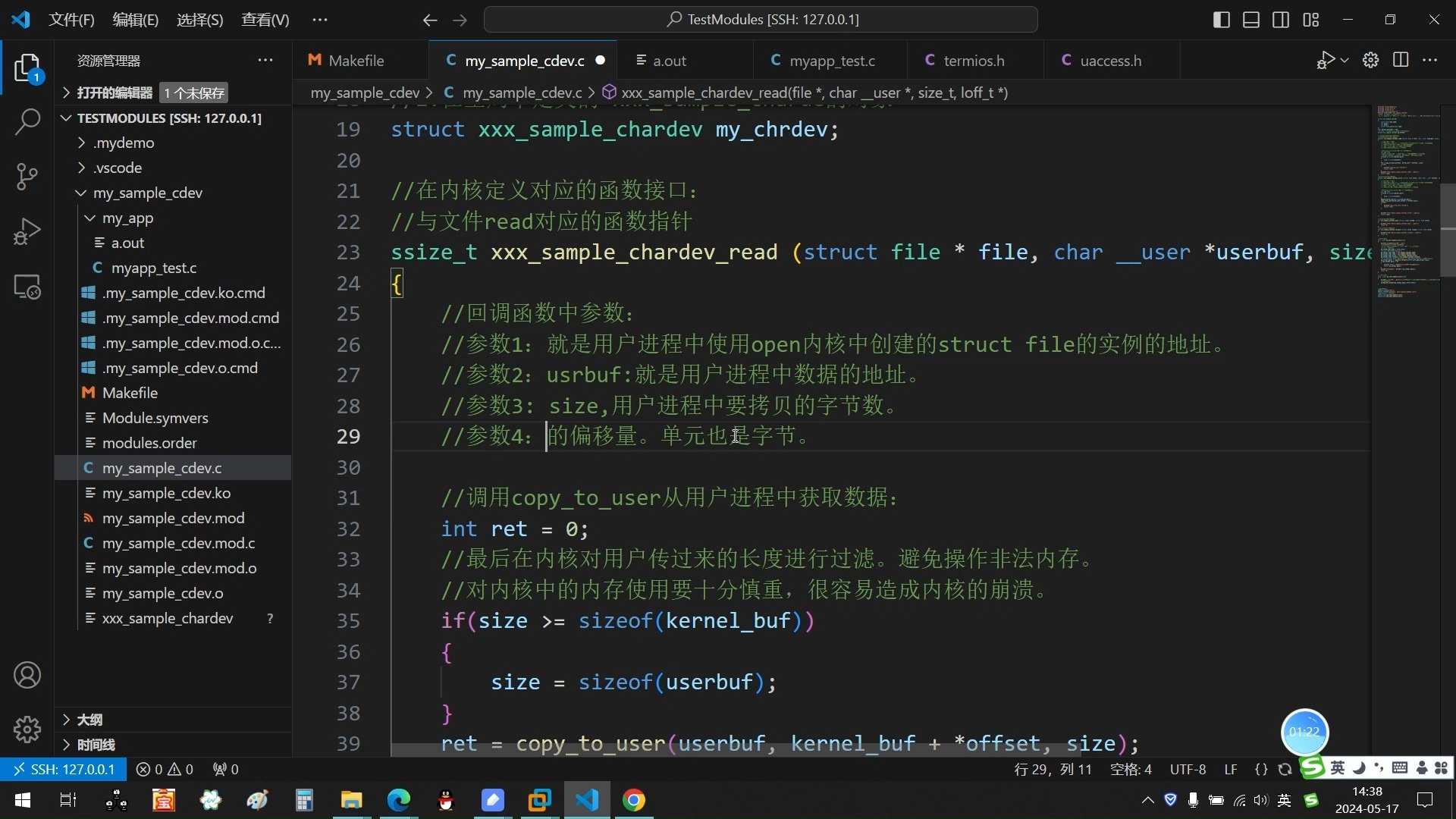Open the 选择(S) menu
The height and width of the screenshot is (819, 1456).
(200, 20)
